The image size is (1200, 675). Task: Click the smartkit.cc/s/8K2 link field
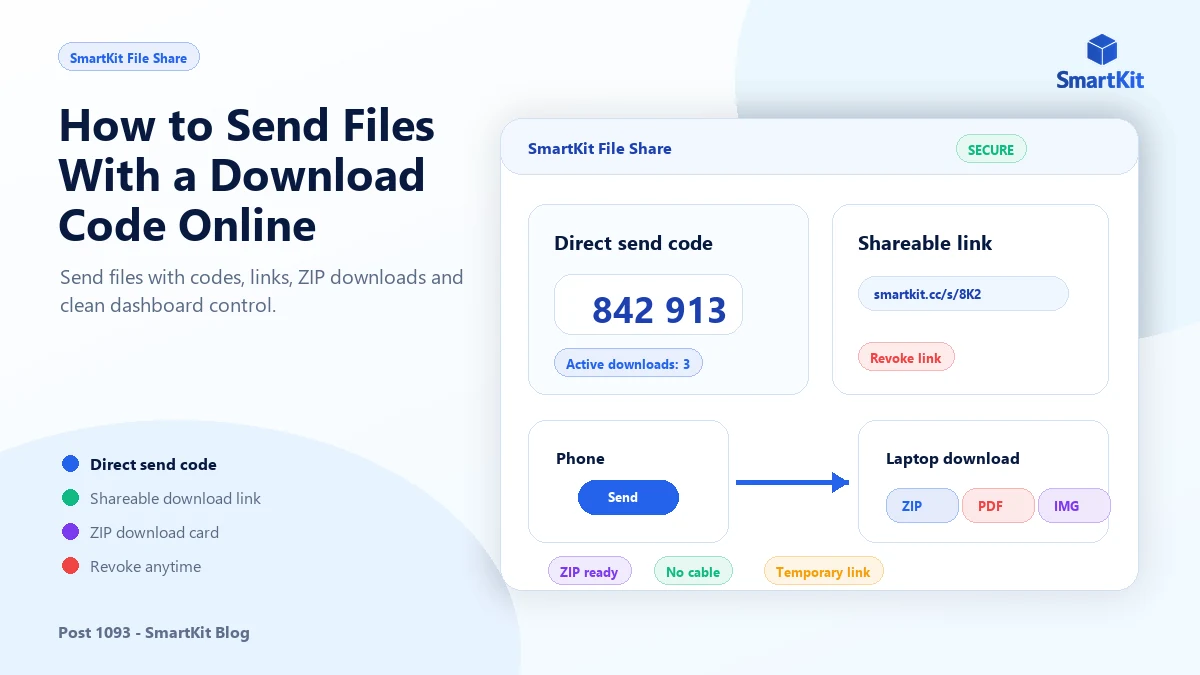point(963,294)
